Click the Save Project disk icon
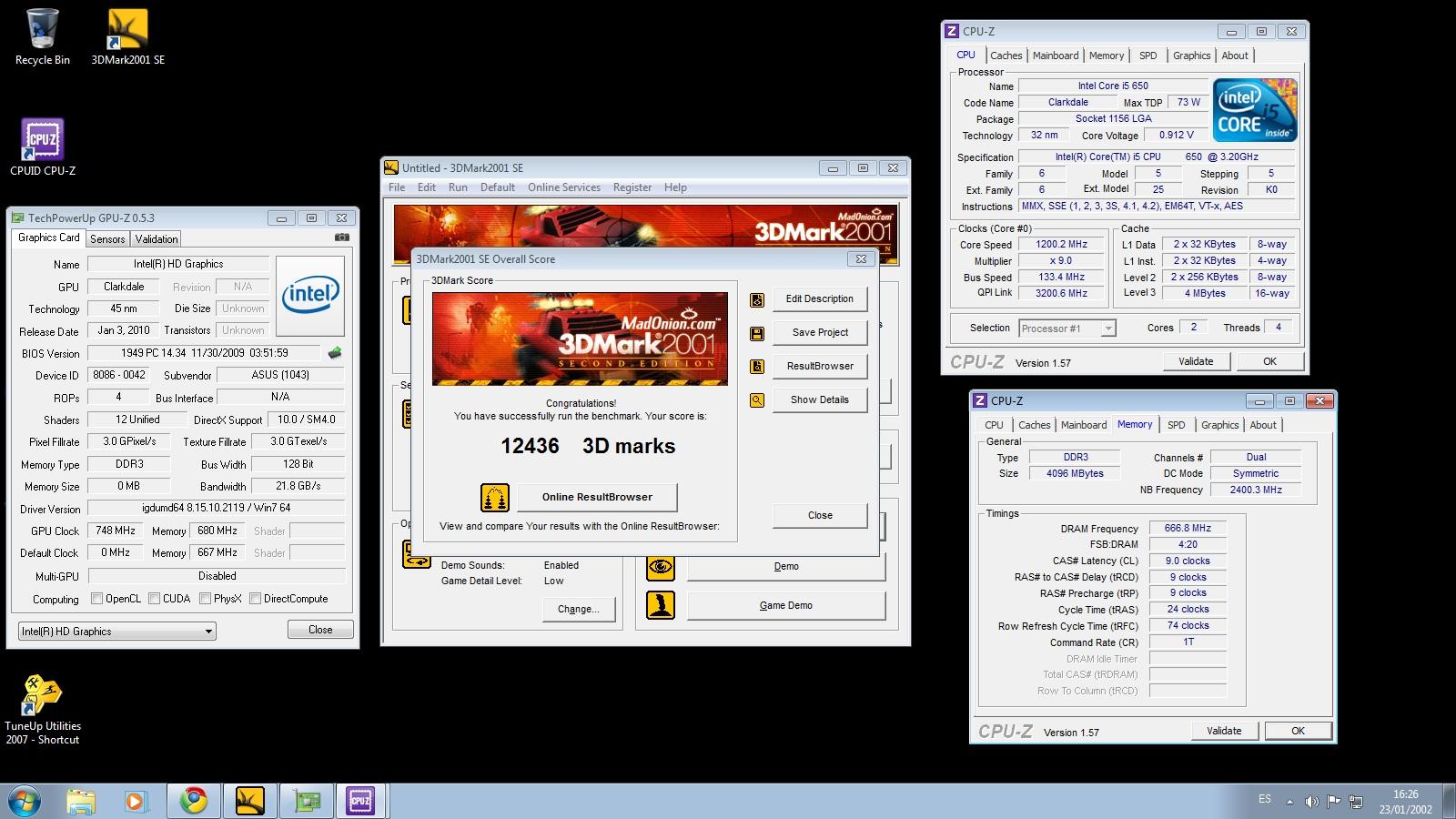This screenshot has height=819, width=1456. tap(757, 333)
